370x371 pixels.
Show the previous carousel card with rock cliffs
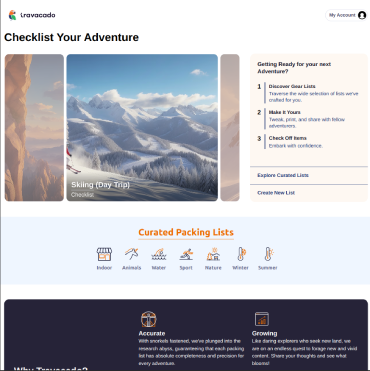pos(34,128)
